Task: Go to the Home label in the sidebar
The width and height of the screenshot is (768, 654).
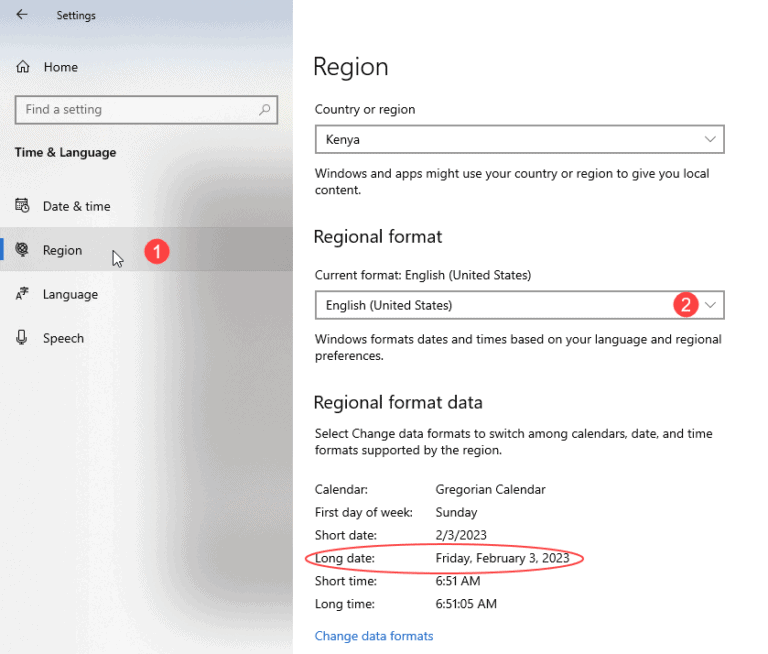Action: click(x=61, y=67)
